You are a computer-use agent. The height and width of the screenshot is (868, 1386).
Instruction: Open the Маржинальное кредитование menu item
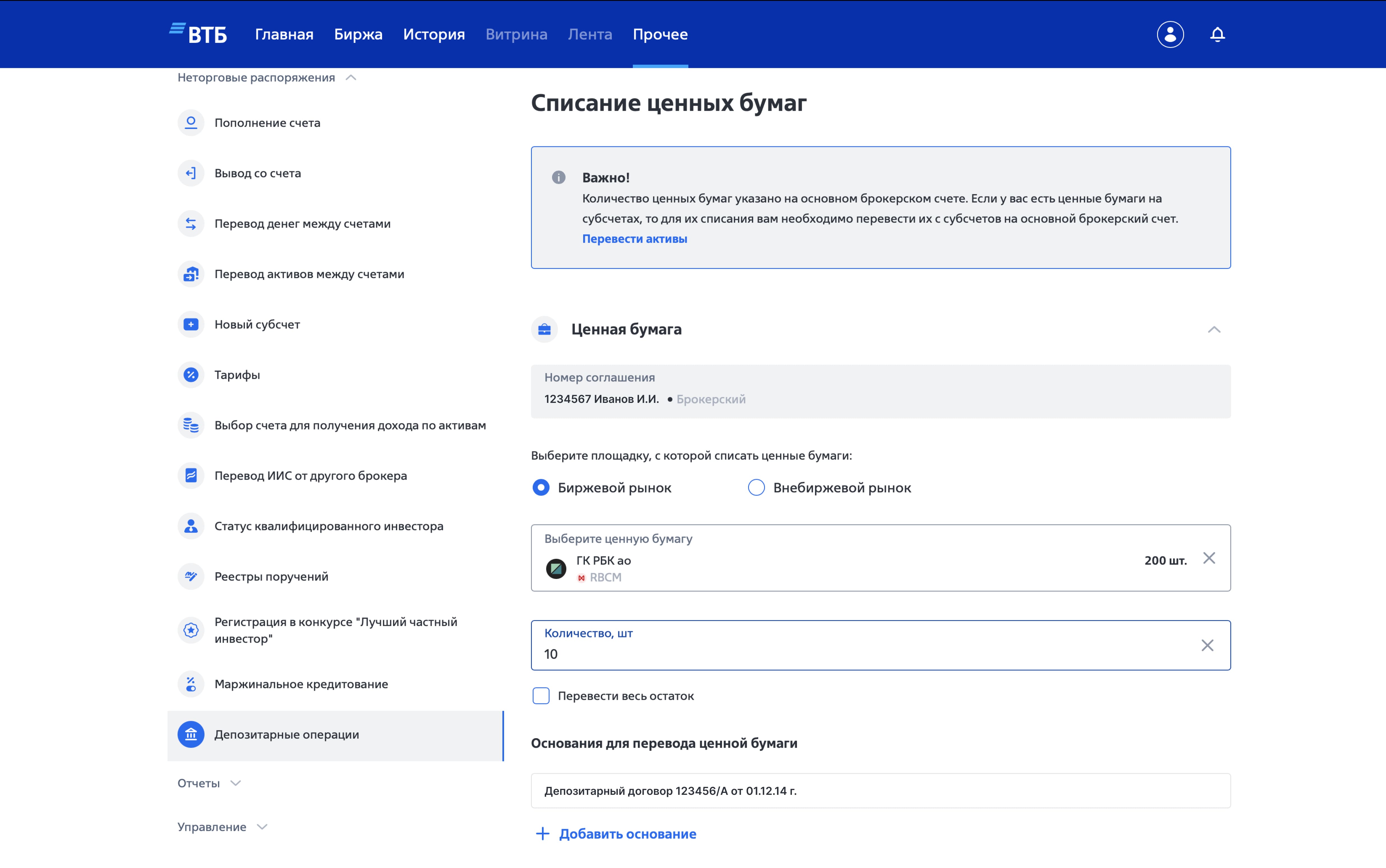335,684
